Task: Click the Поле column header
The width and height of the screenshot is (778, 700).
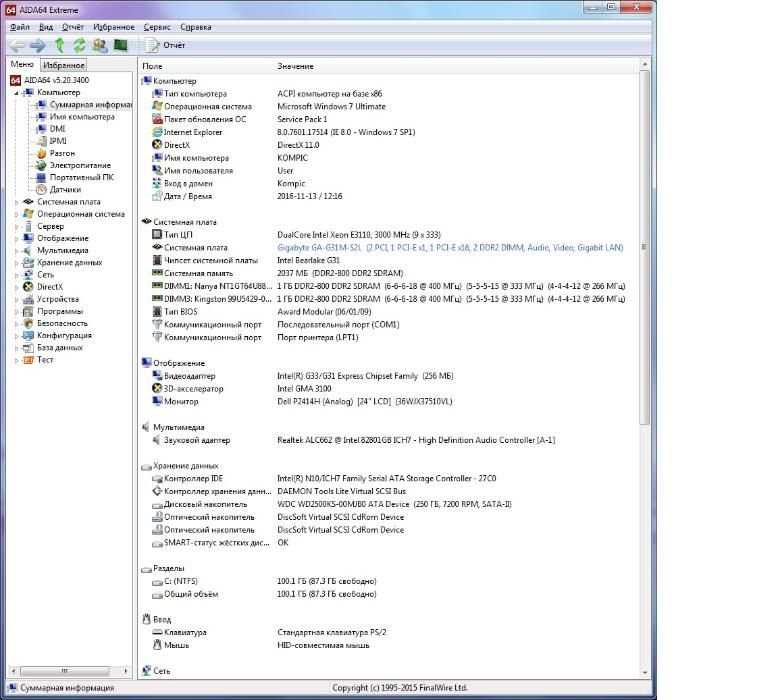Action: pos(152,66)
